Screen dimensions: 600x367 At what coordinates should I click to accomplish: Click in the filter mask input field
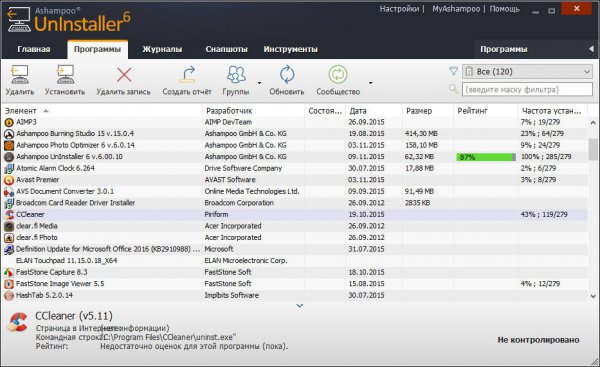[x=527, y=90]
